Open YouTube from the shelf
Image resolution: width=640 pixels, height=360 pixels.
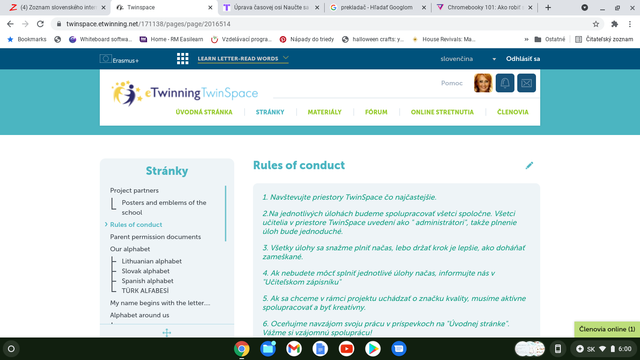(346, 349)
